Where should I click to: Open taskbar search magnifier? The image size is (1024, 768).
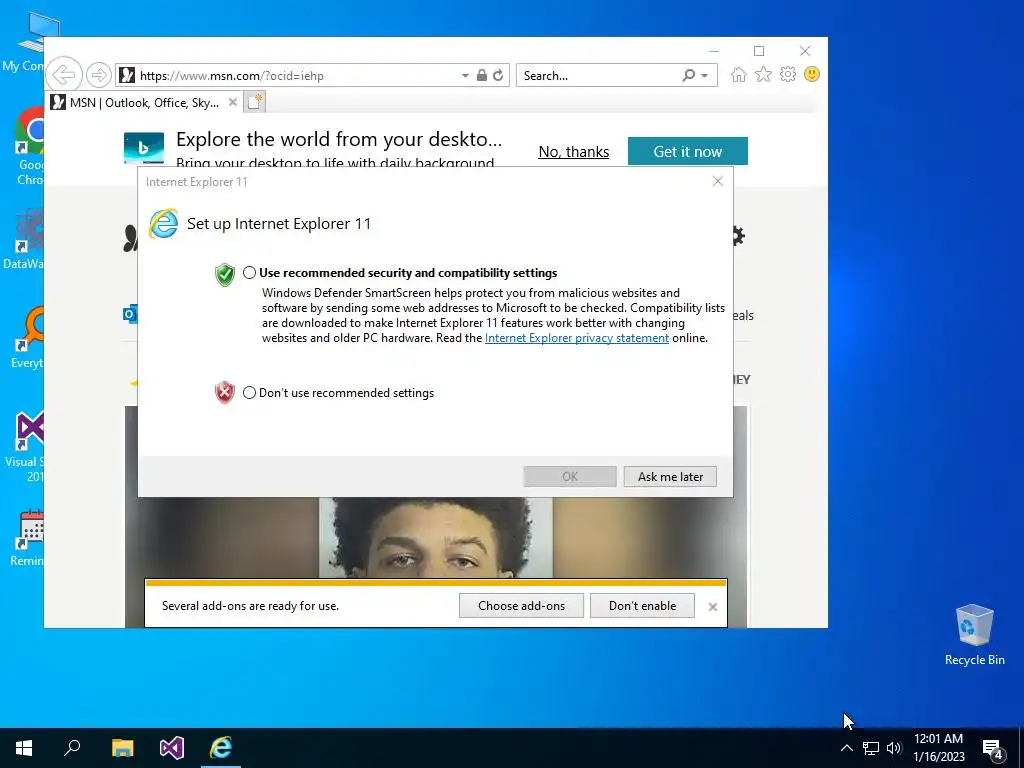(x=72, y=748)
